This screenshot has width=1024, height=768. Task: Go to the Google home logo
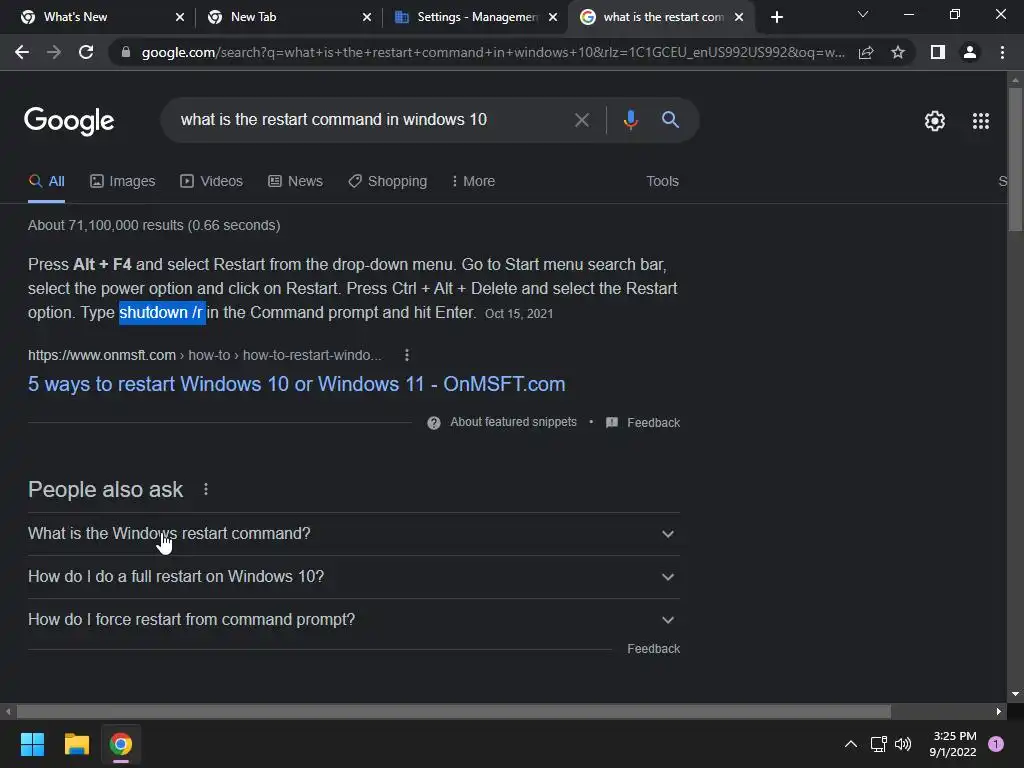click(x=69, y=121)
